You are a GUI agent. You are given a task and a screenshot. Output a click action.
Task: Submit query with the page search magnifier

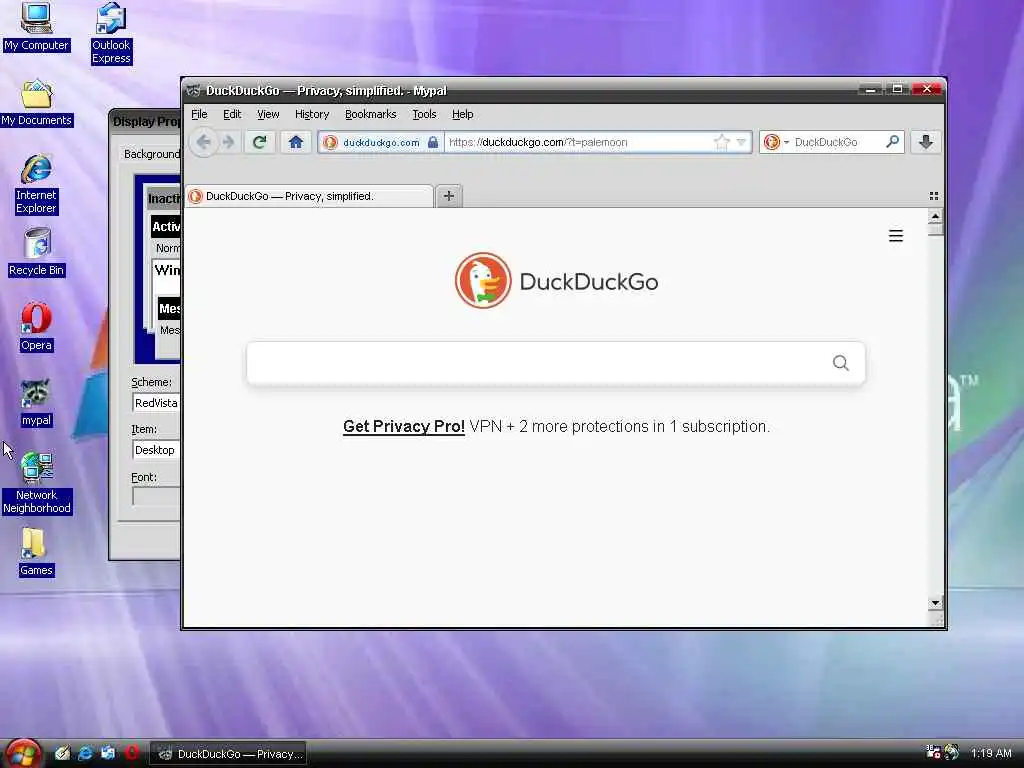click(840, 362)
